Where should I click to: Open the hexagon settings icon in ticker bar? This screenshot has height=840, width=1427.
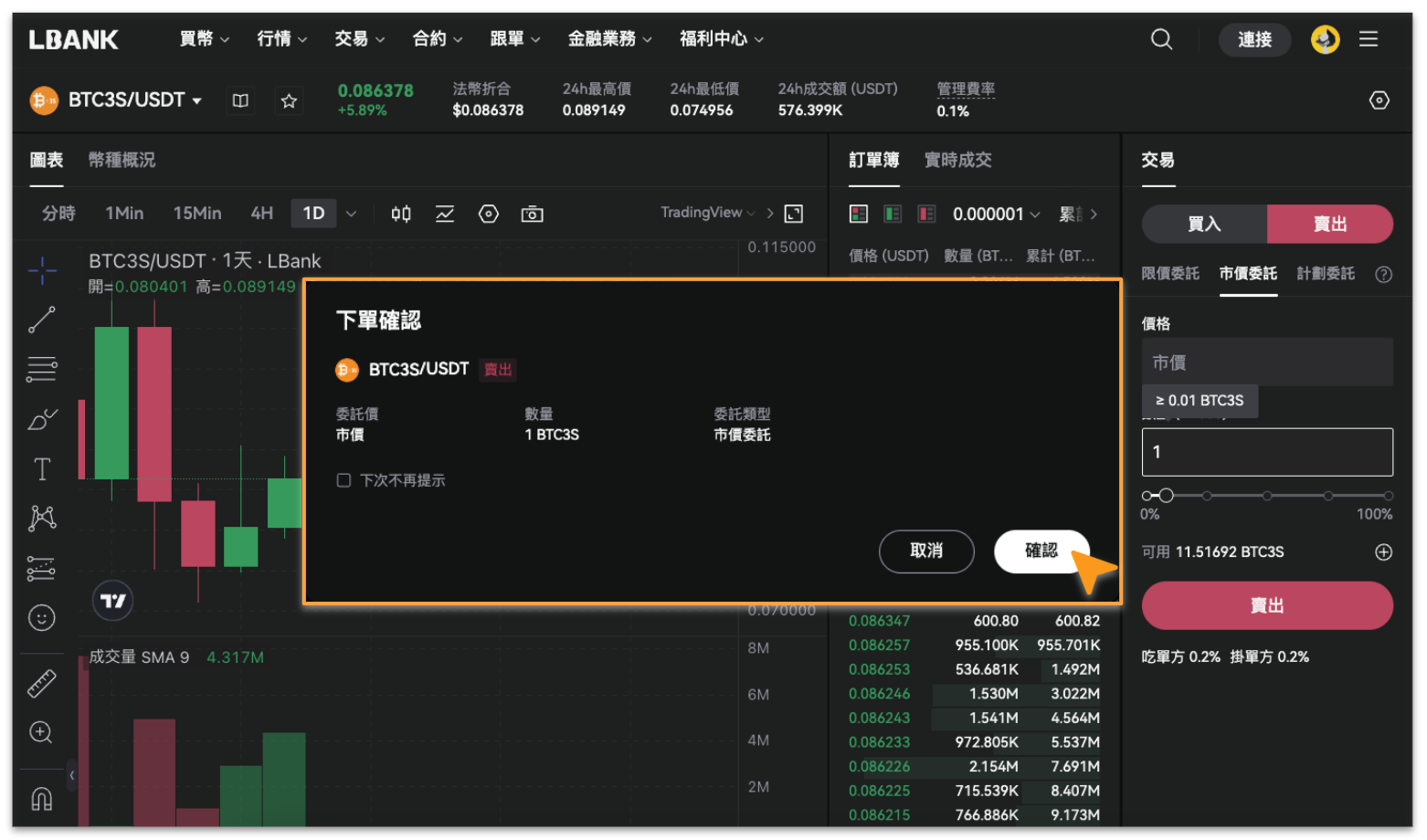1379,100
